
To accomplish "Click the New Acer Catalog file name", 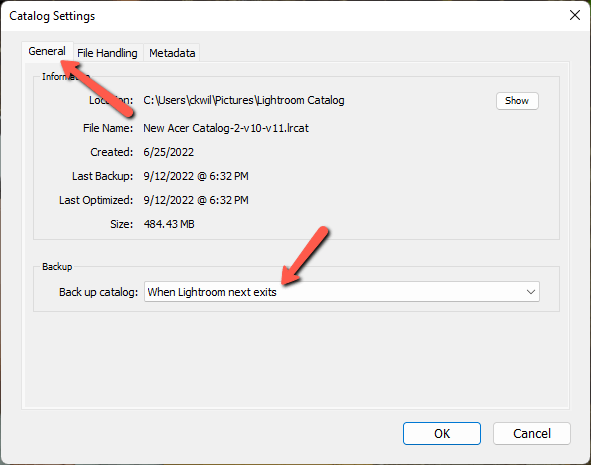I will click(x=226, y=128).
